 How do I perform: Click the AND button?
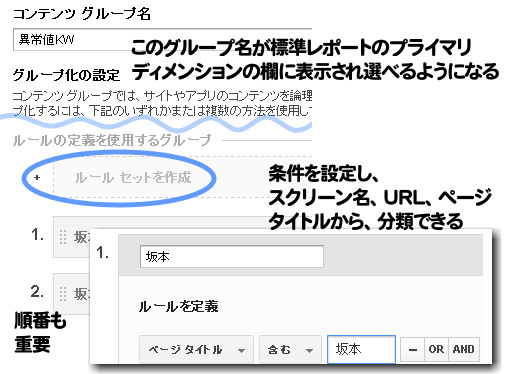pos(464,350)
